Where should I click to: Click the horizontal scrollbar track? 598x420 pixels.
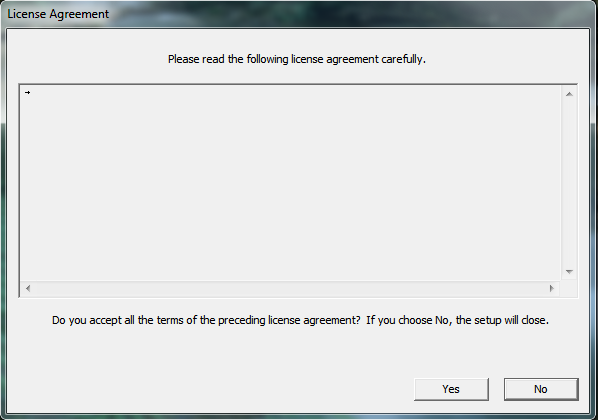[x=290, y=288]
